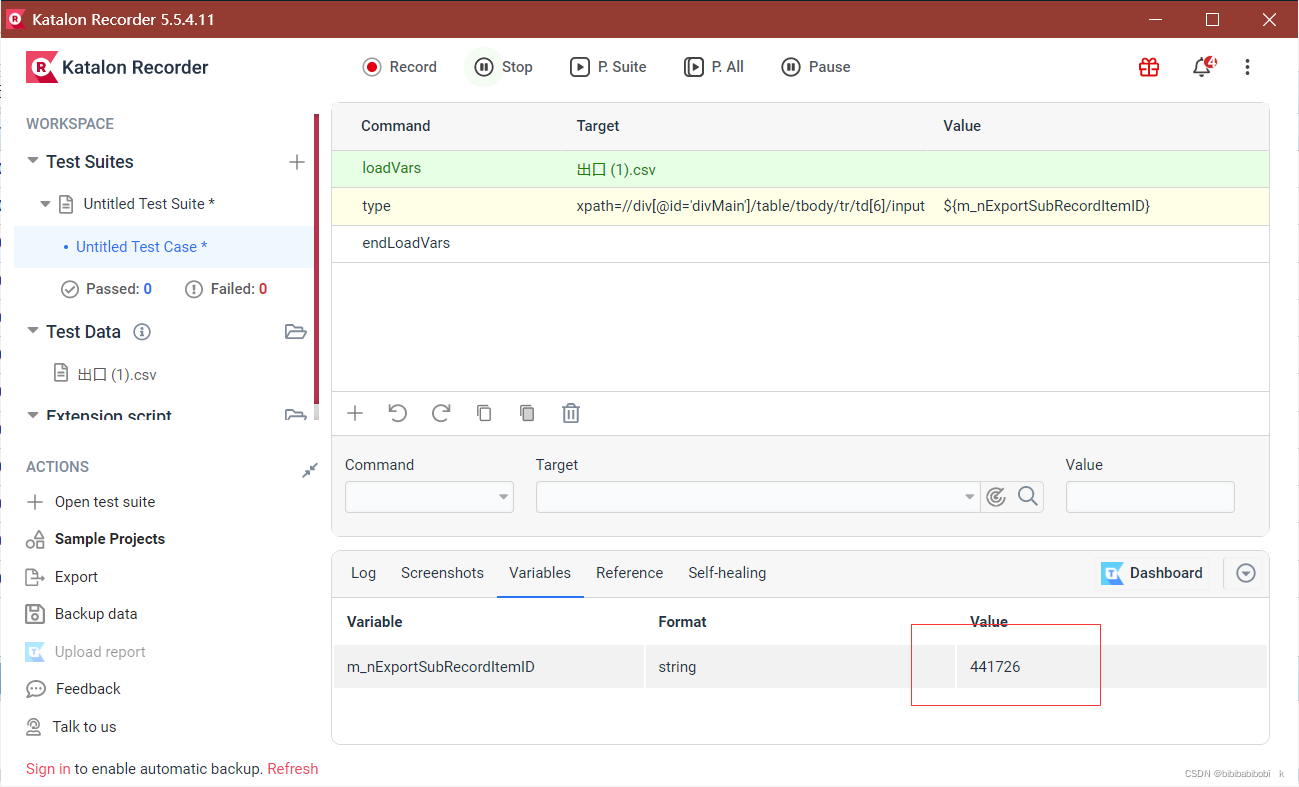The image size is (1299, 787).
Task: Collapse the Extension script section
Action: pyautogui.click(x=33, y=414)
